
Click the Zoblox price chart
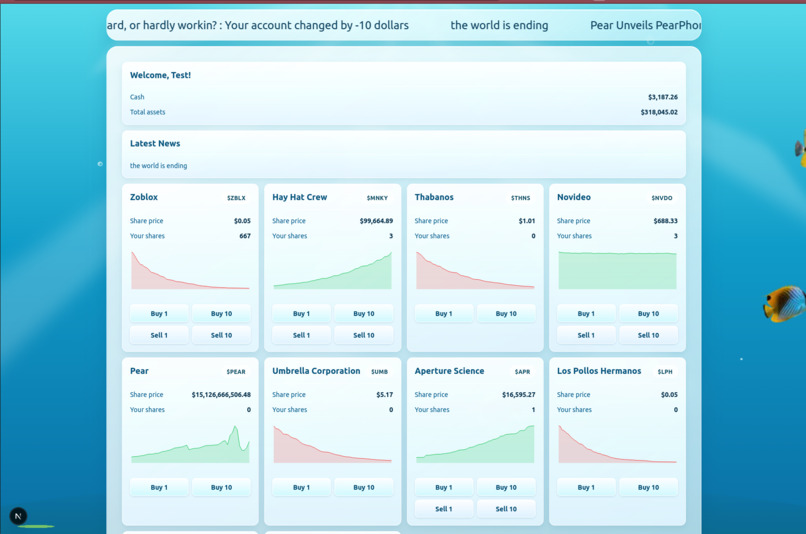tap(190, 270)
